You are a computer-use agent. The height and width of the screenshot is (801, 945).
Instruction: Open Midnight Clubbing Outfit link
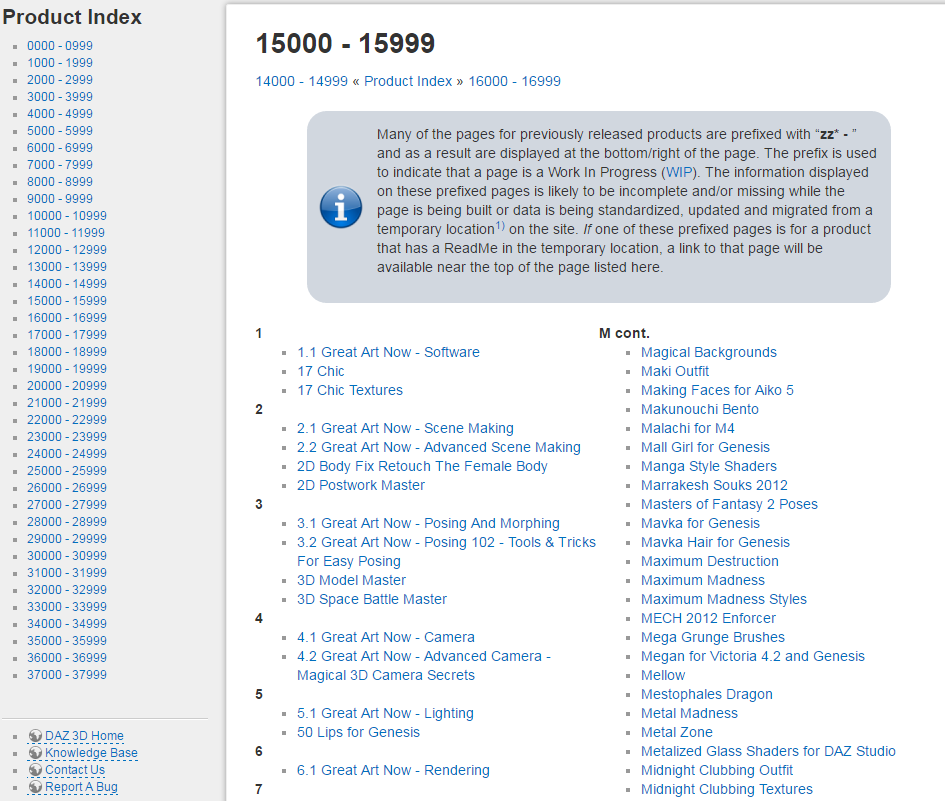[x=717, y=770]
